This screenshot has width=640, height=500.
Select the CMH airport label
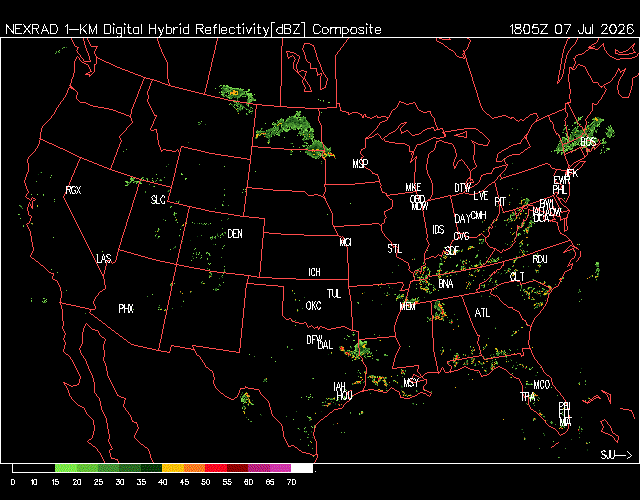[x=478, y=215]
